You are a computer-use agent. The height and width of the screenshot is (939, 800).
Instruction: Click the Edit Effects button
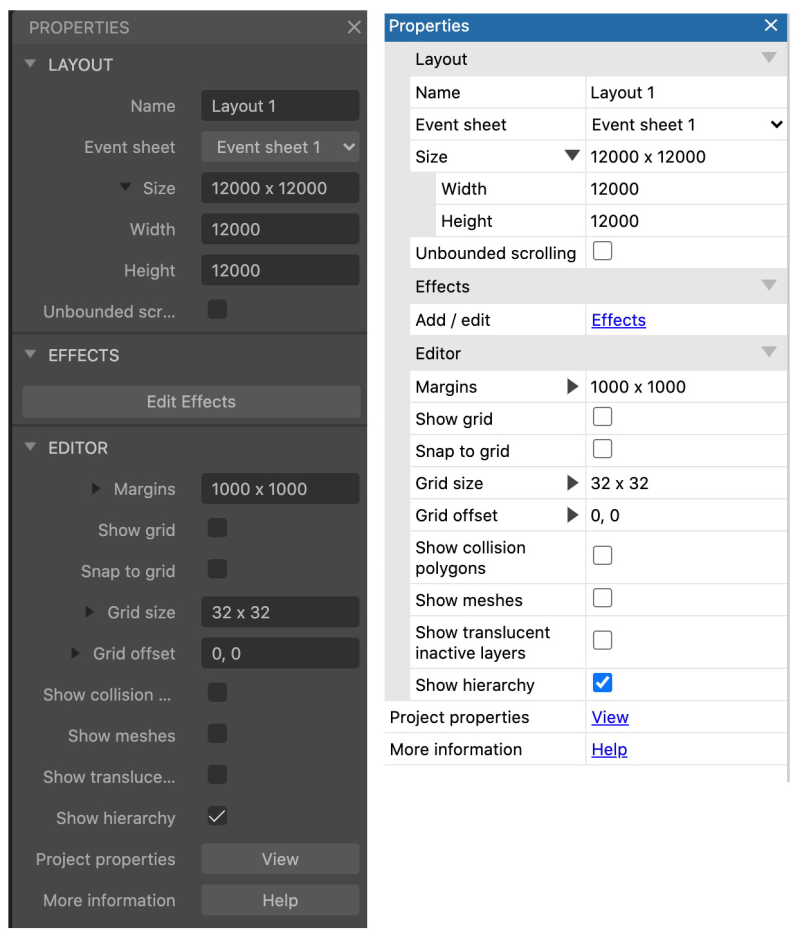[192, 401]
